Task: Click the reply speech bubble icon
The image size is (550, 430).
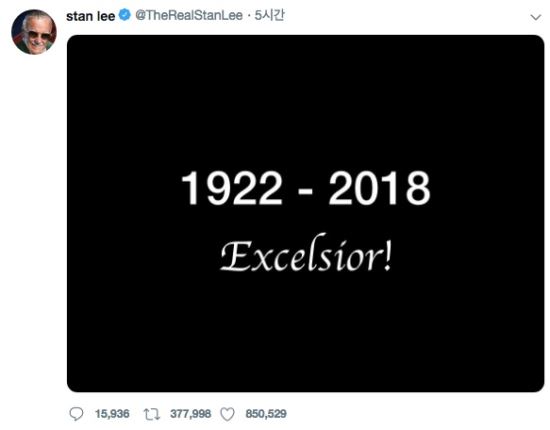Action: [76, 414]
